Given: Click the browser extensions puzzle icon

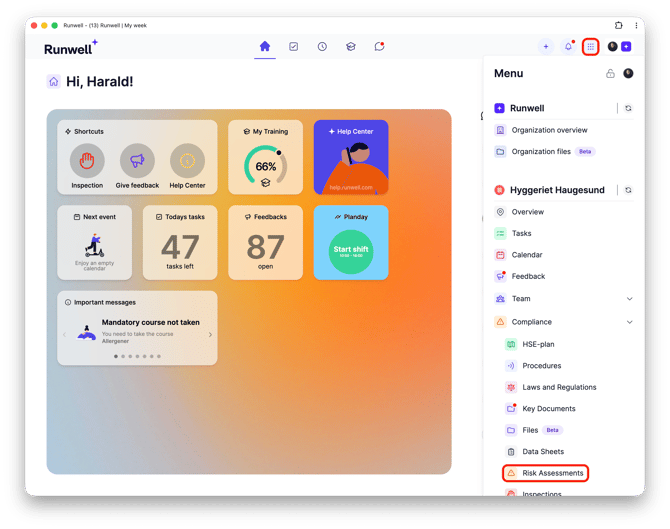Looking at the screenshot, I should 618,25.
